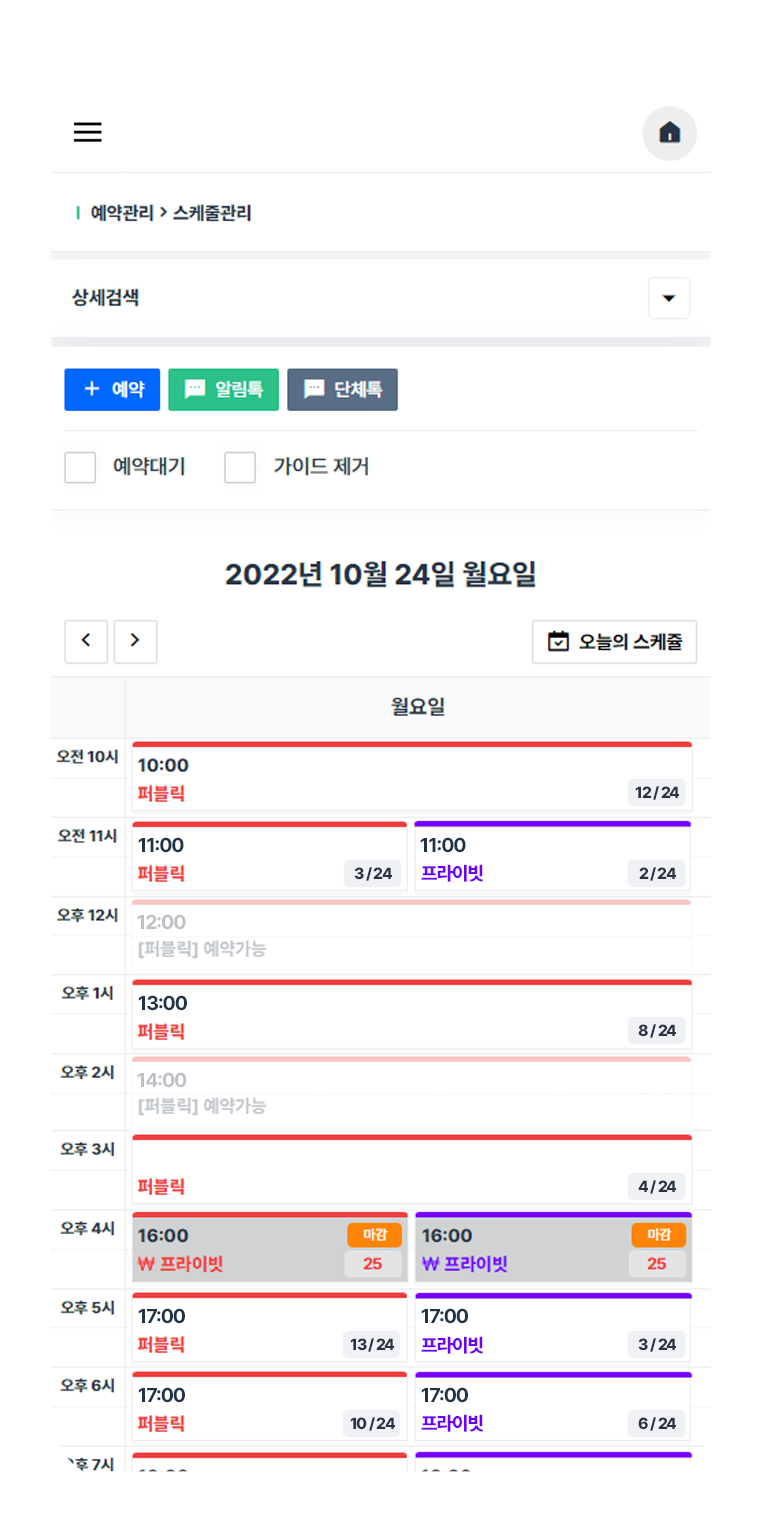Click the next-day chevron arrow
Viewport: 762px width, 1526px height.
[x=135, y=641]
